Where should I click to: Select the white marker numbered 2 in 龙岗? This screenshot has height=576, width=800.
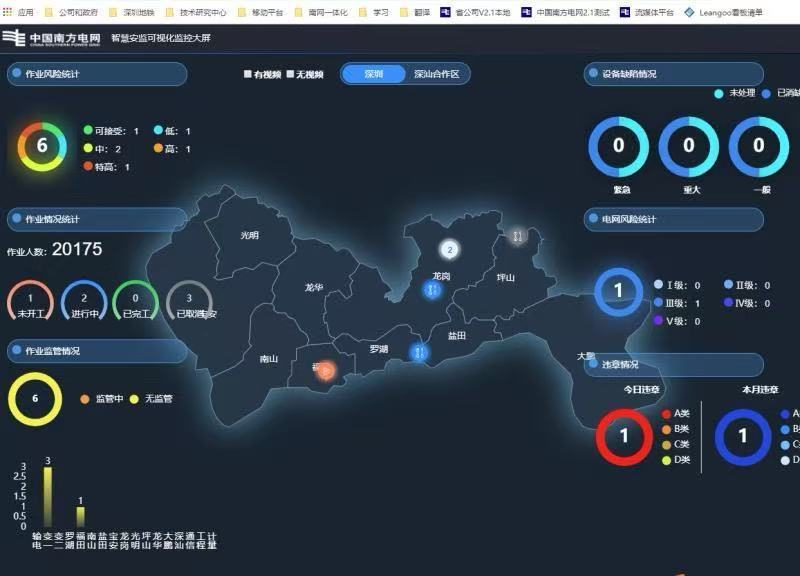449,249
